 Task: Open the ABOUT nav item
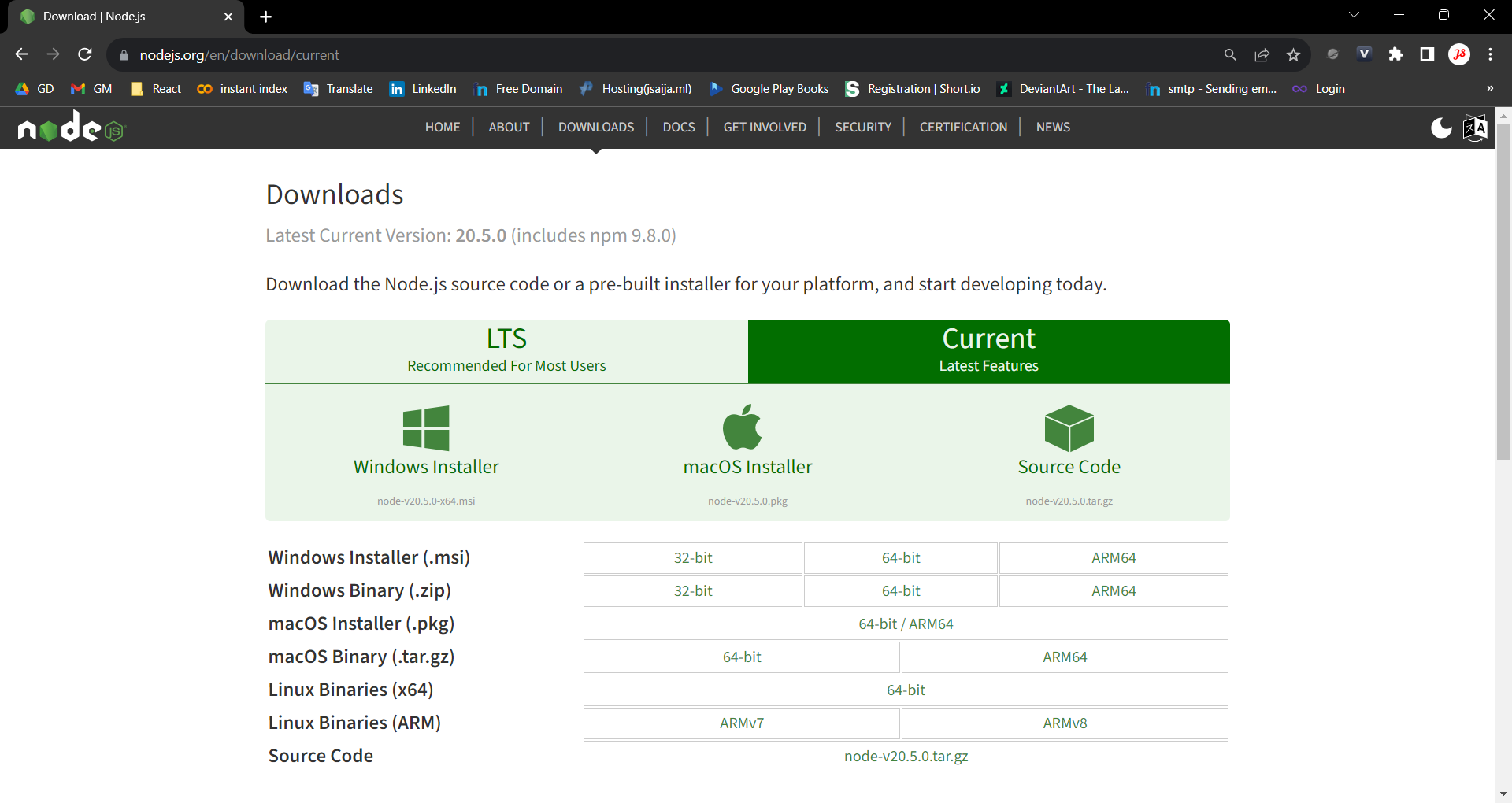(509, 127)
